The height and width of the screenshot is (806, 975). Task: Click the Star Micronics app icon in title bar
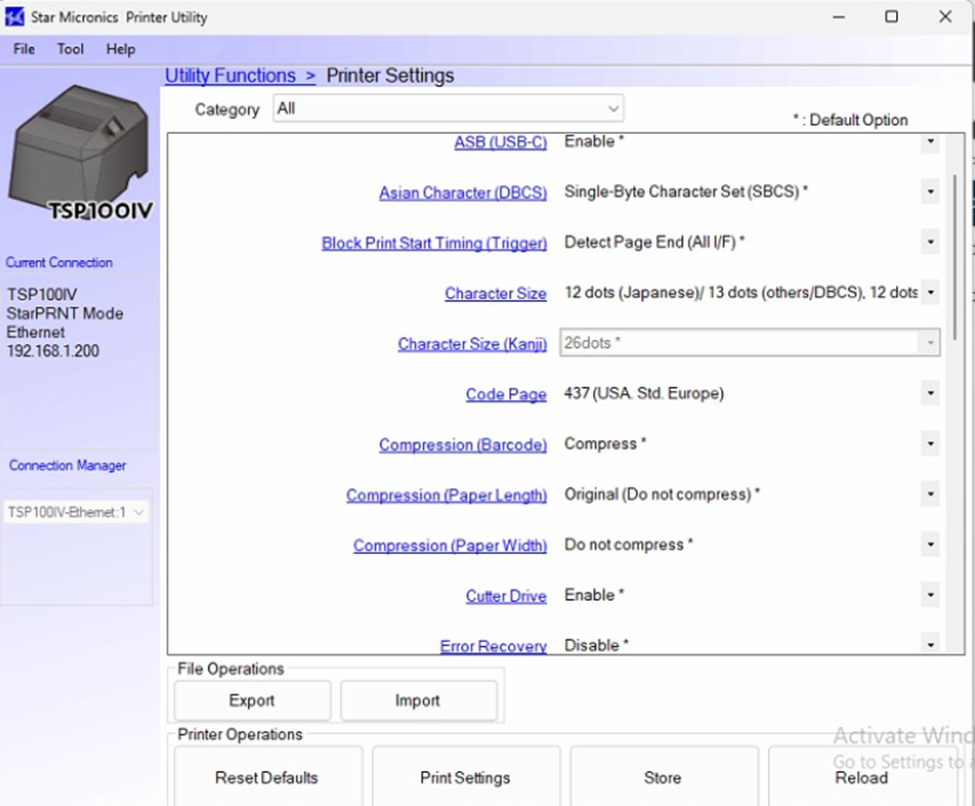(x=14, y=17)
